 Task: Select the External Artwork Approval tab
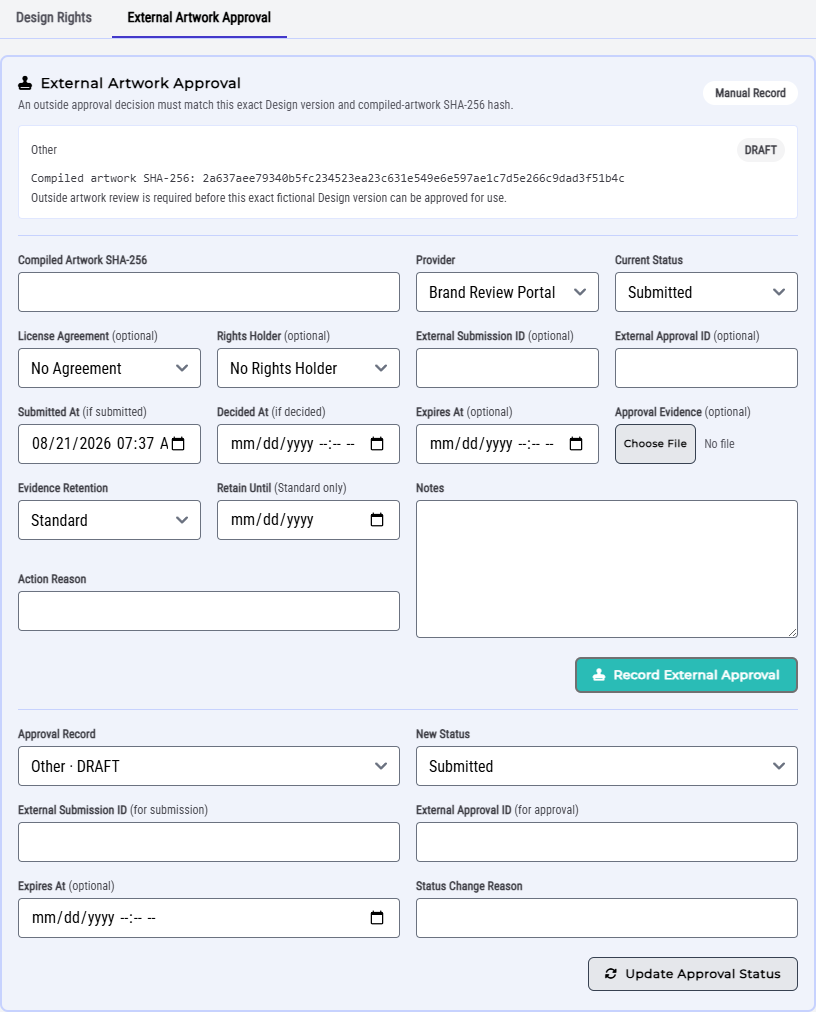point(199,17)
